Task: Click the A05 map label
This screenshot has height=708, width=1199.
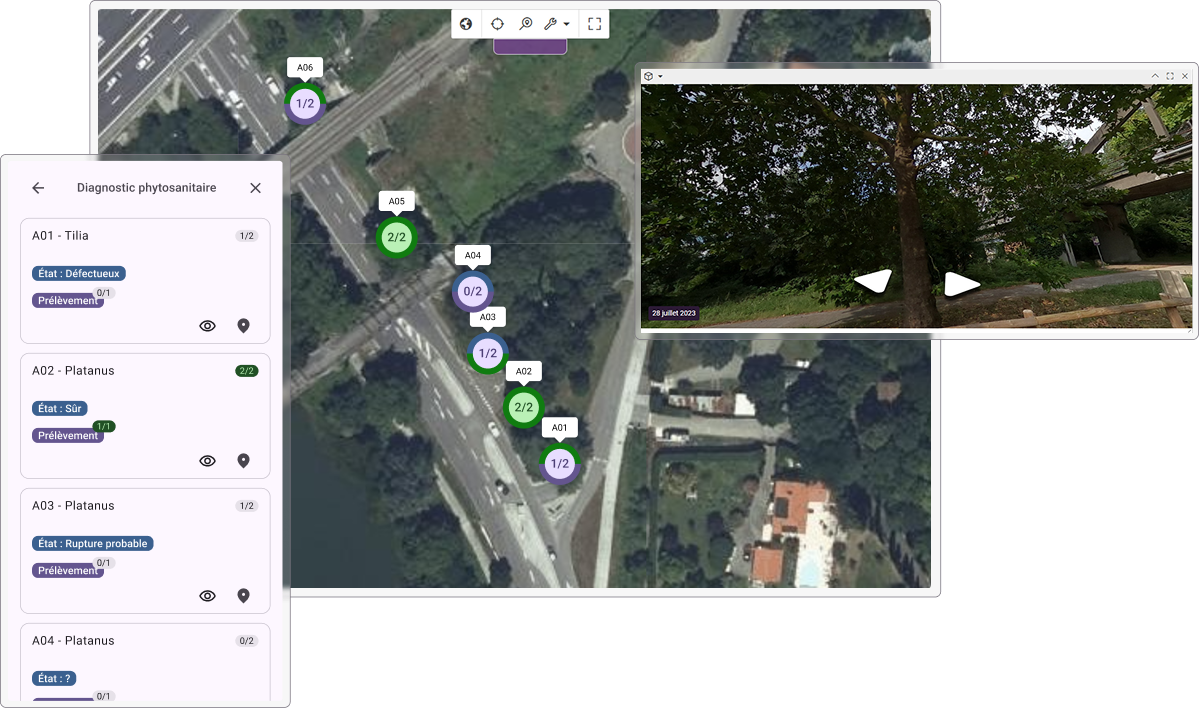Action: pyautogui.click(x=396, y=201)
